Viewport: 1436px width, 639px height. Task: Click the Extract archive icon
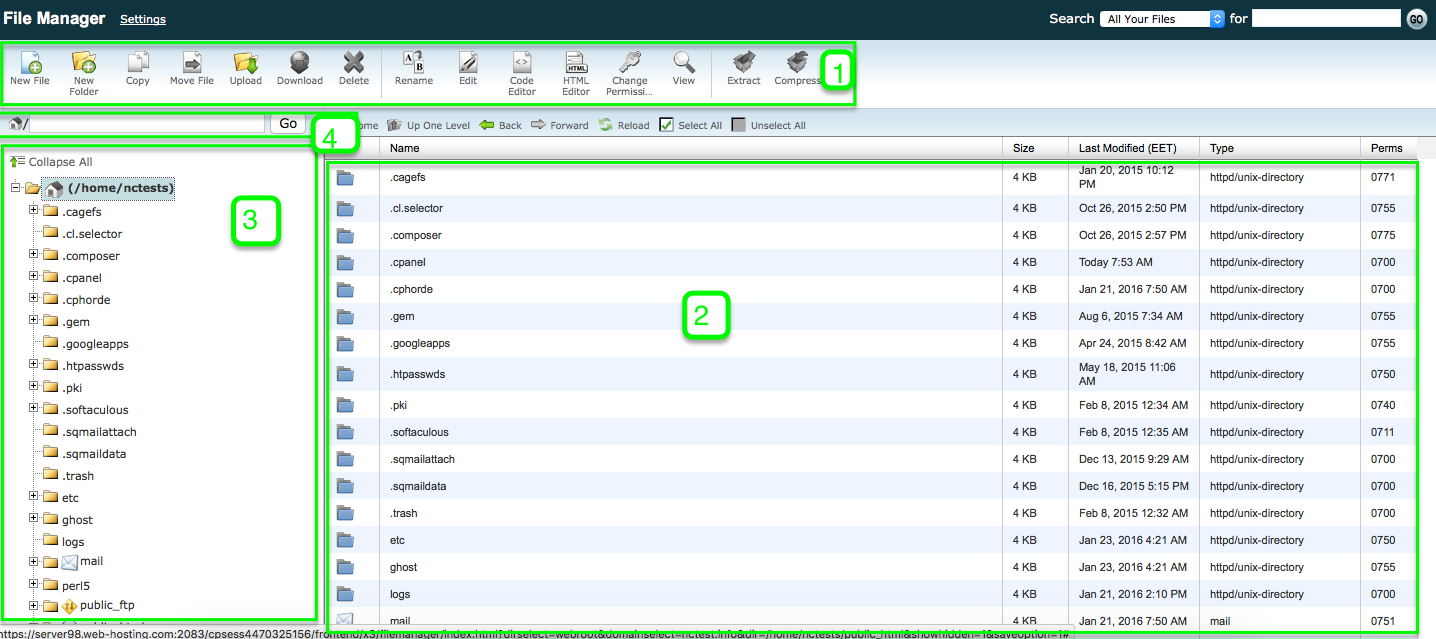744,63
